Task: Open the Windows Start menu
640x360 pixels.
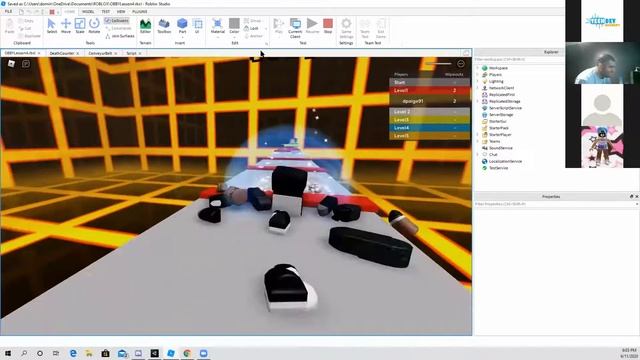Action: click(x=8, y=353)
